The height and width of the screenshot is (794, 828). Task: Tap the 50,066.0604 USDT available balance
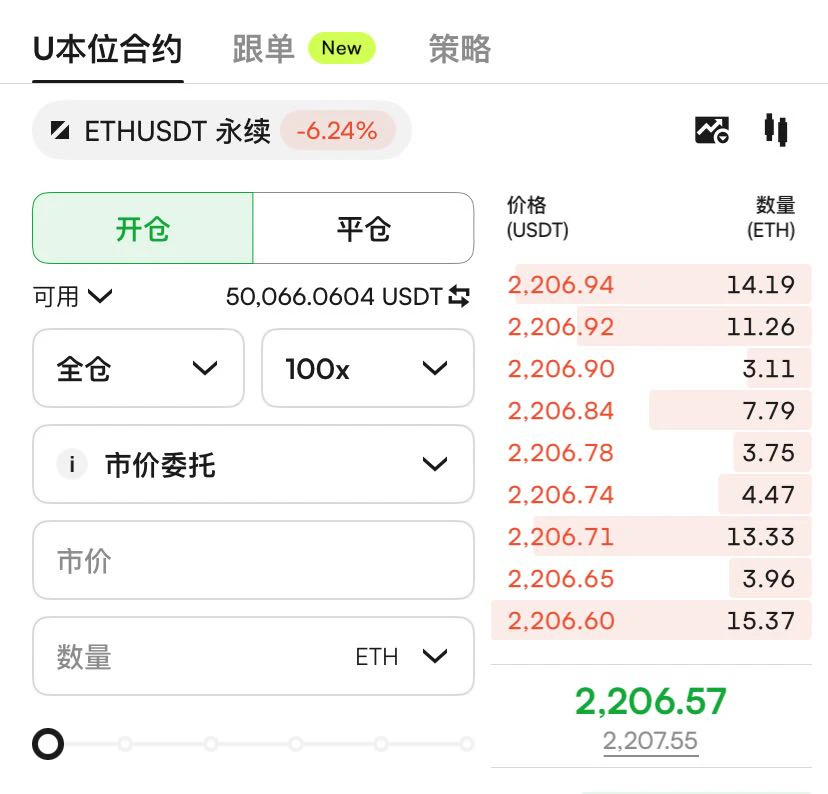[334, 296]
